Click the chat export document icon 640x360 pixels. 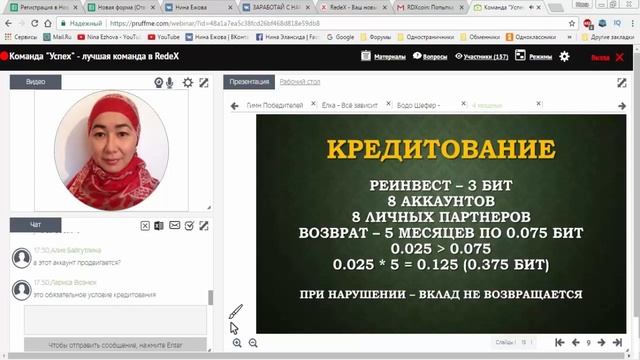coord(159,226)
